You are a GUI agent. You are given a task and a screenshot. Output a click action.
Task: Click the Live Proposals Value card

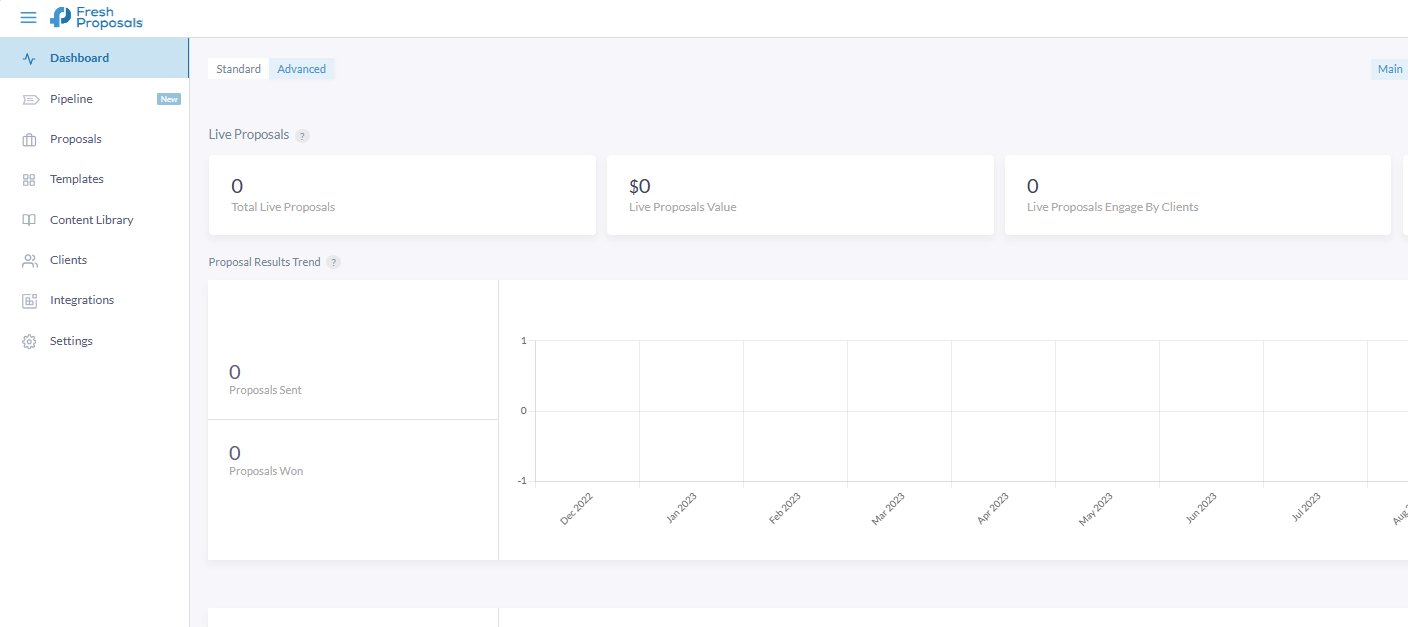[x=800, y=195]
